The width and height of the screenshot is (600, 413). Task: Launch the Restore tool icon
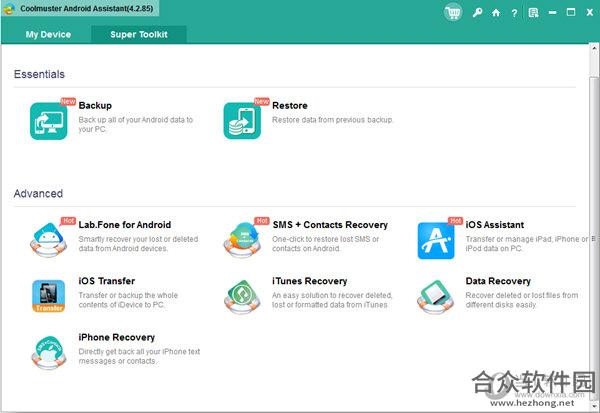pyautogui.click(x=242, y=121)
